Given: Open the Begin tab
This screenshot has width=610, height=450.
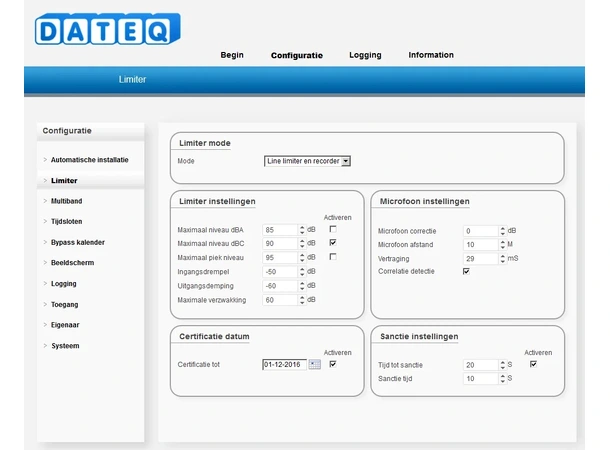Looking at the screenshot, I should click(x=232, y=55).
